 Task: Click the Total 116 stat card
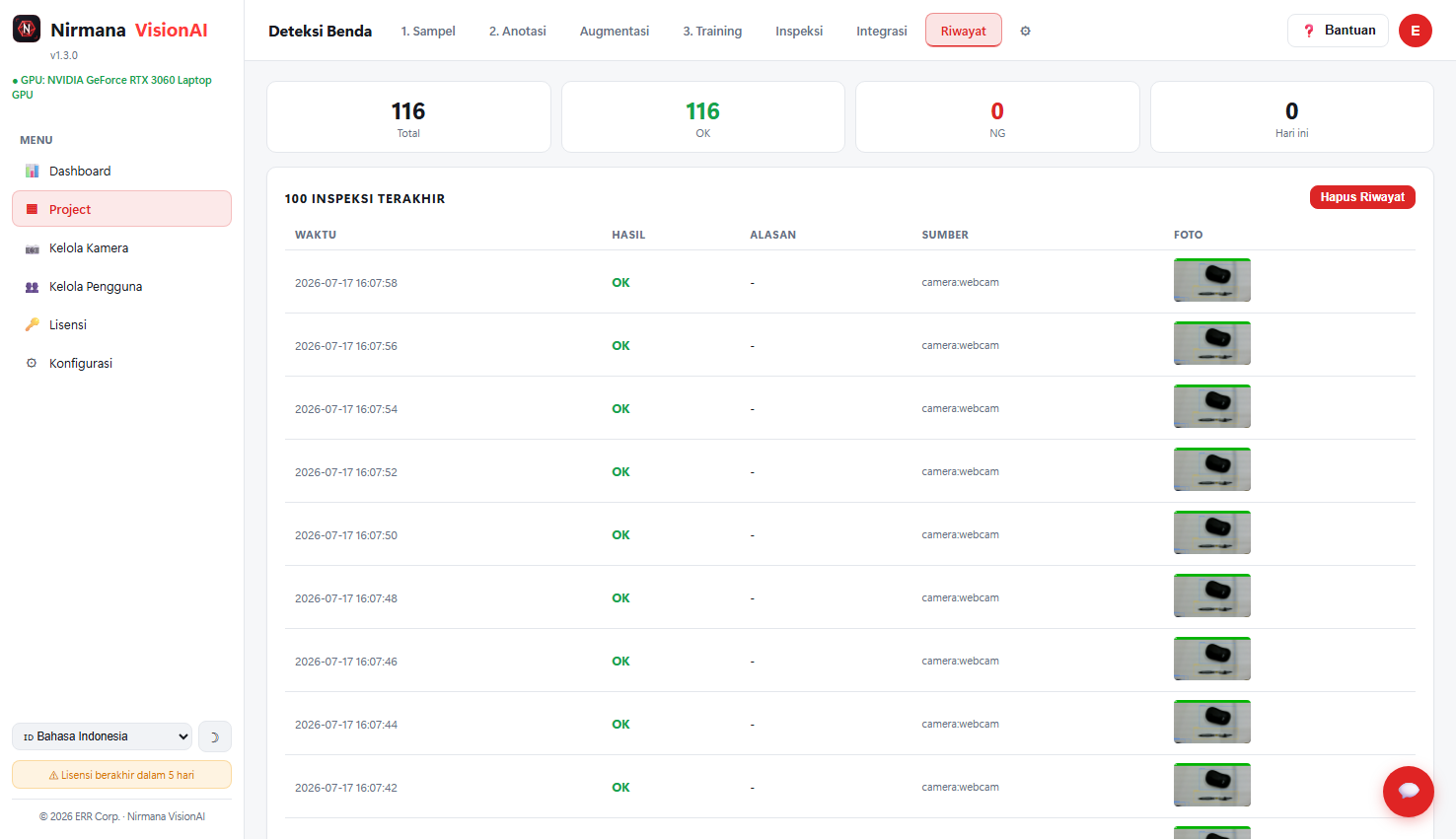pyautogui.click(x=408, y=117)
